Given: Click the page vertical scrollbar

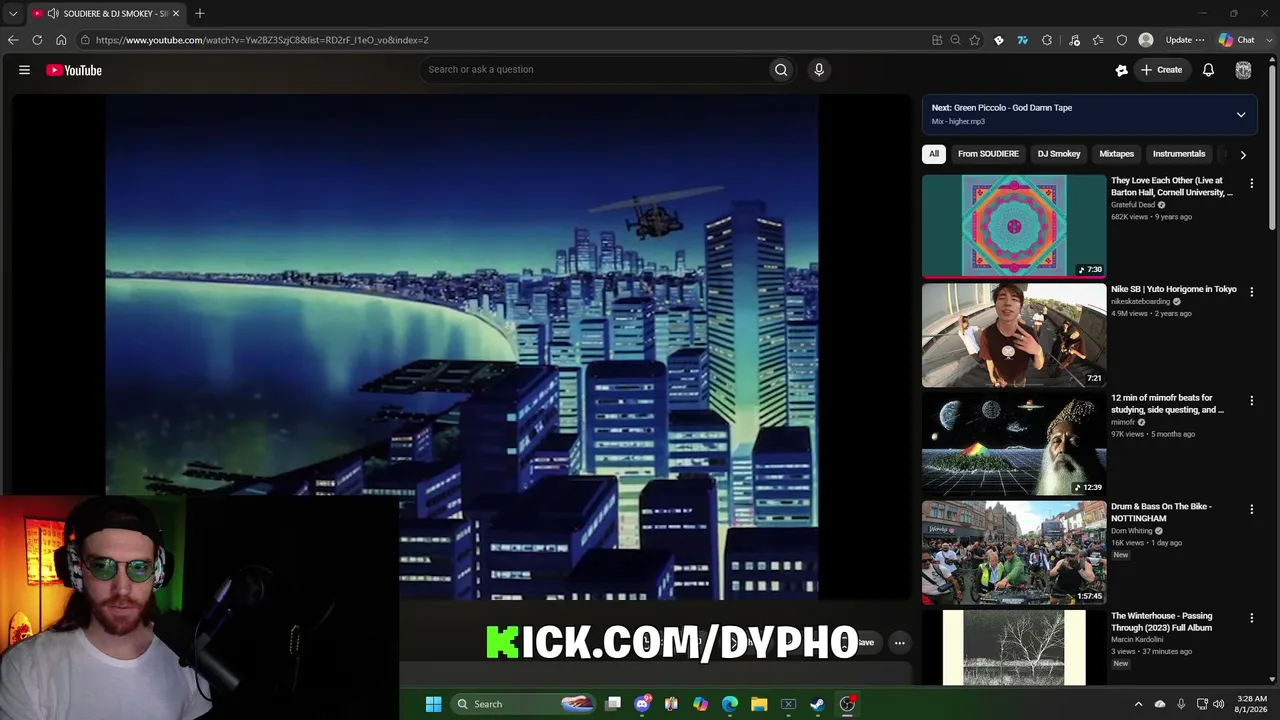Looking at the screenshot, I should tap(1273, 148).
